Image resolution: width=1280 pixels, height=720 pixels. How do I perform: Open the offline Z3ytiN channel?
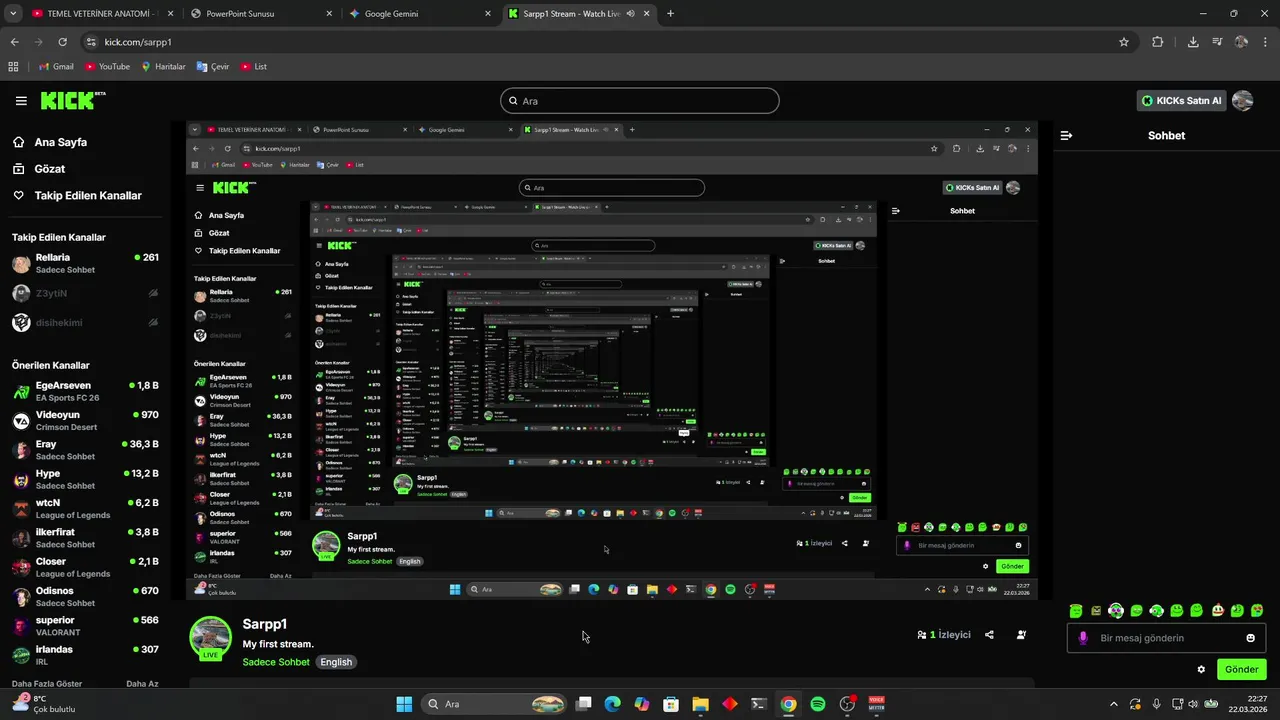85,293
